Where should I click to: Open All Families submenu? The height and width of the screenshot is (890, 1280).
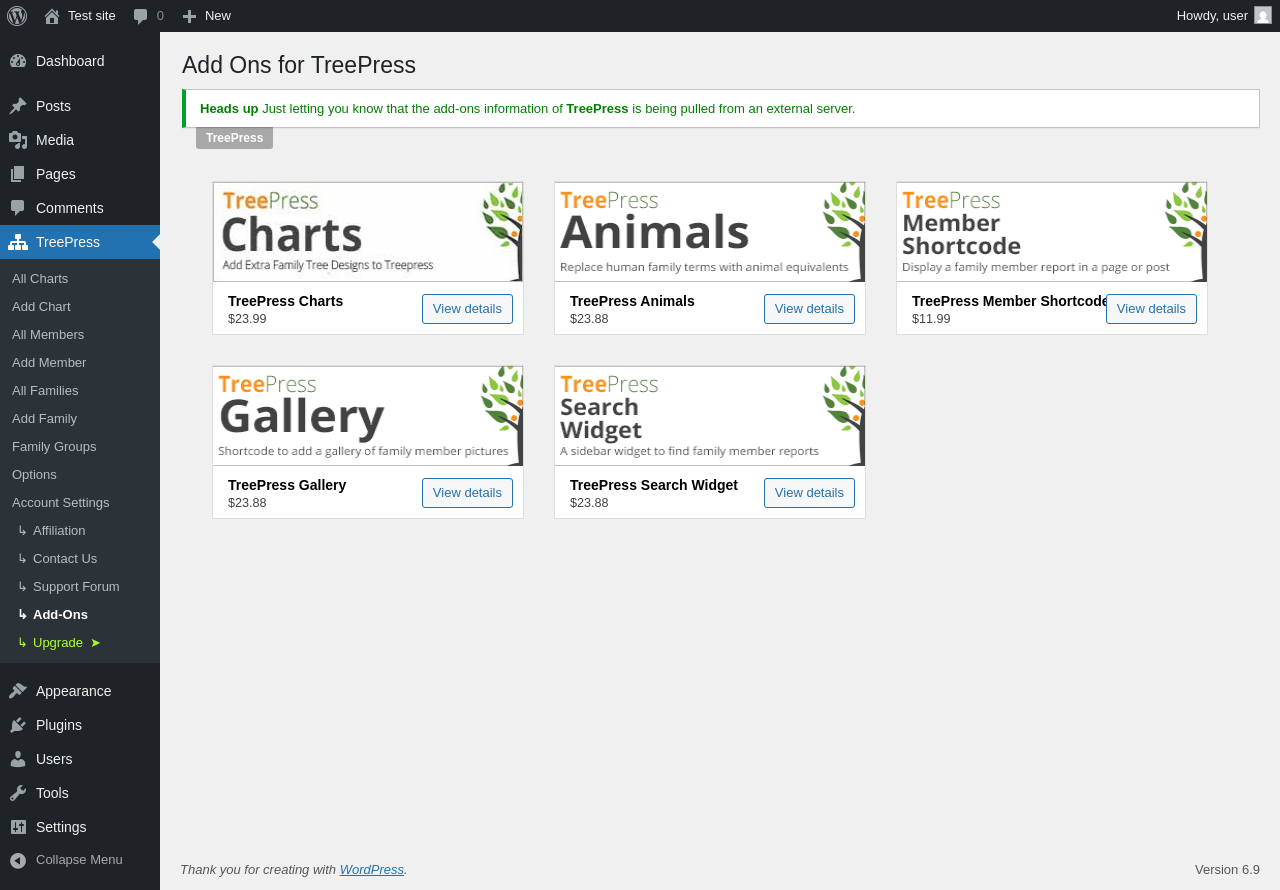click(80, 390)
